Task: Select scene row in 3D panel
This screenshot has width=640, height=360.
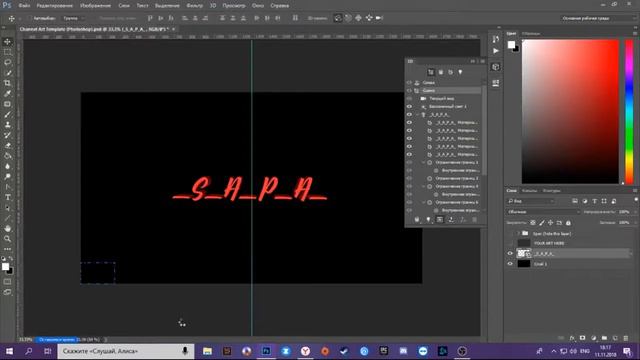Action: tap(448, 91)
